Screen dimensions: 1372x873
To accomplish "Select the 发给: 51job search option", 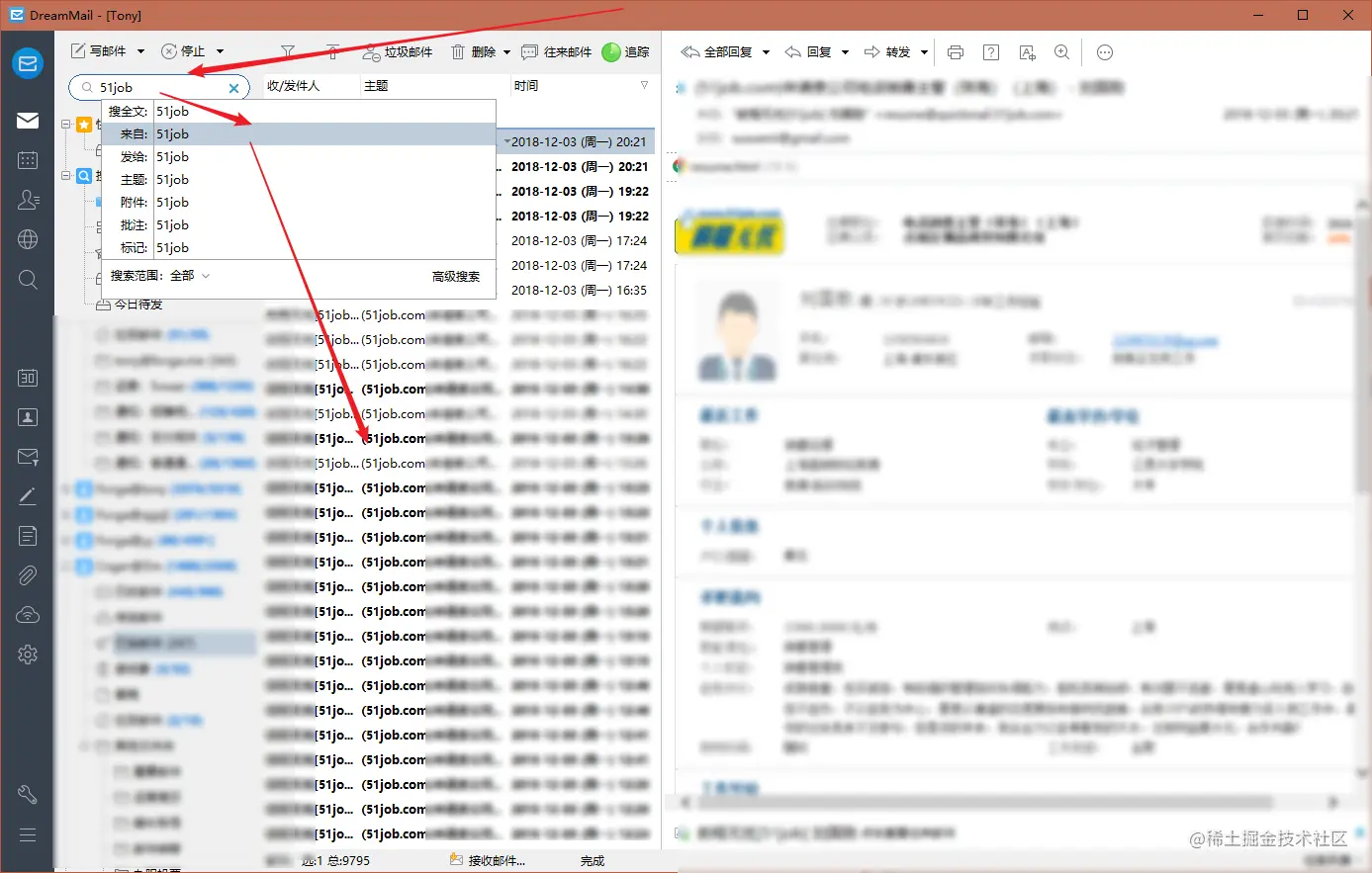I will [298, 156].
